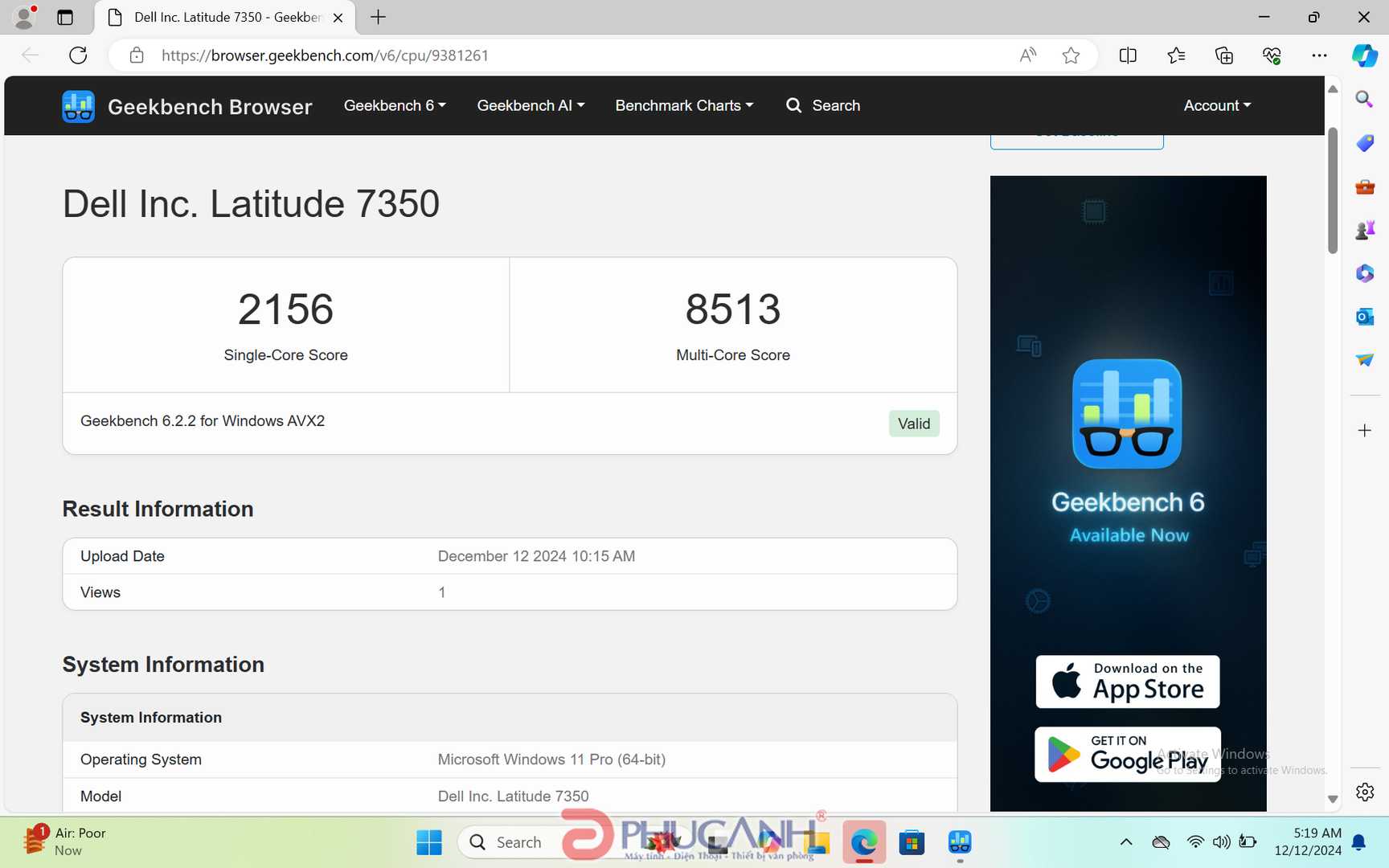Click the scrollbar down arrow
Image resolution: width=1389 pixels, height=868 pixels.
(x=1333, y=800)
